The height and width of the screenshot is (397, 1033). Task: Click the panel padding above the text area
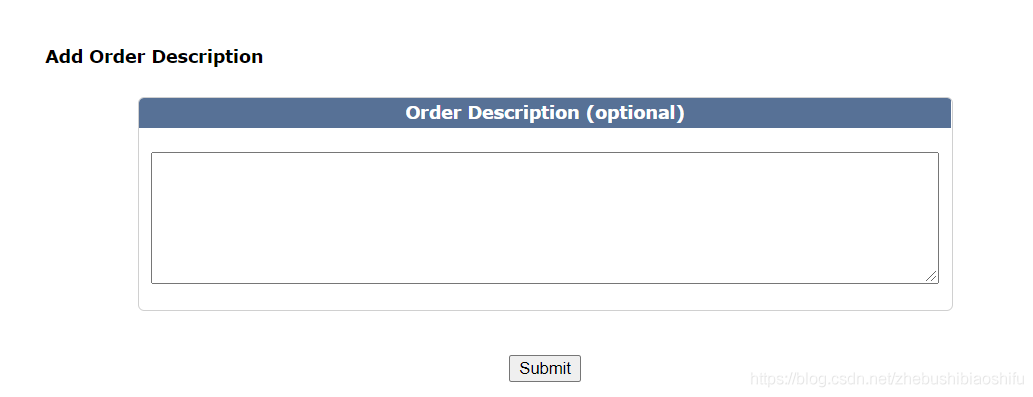(545, 140)
